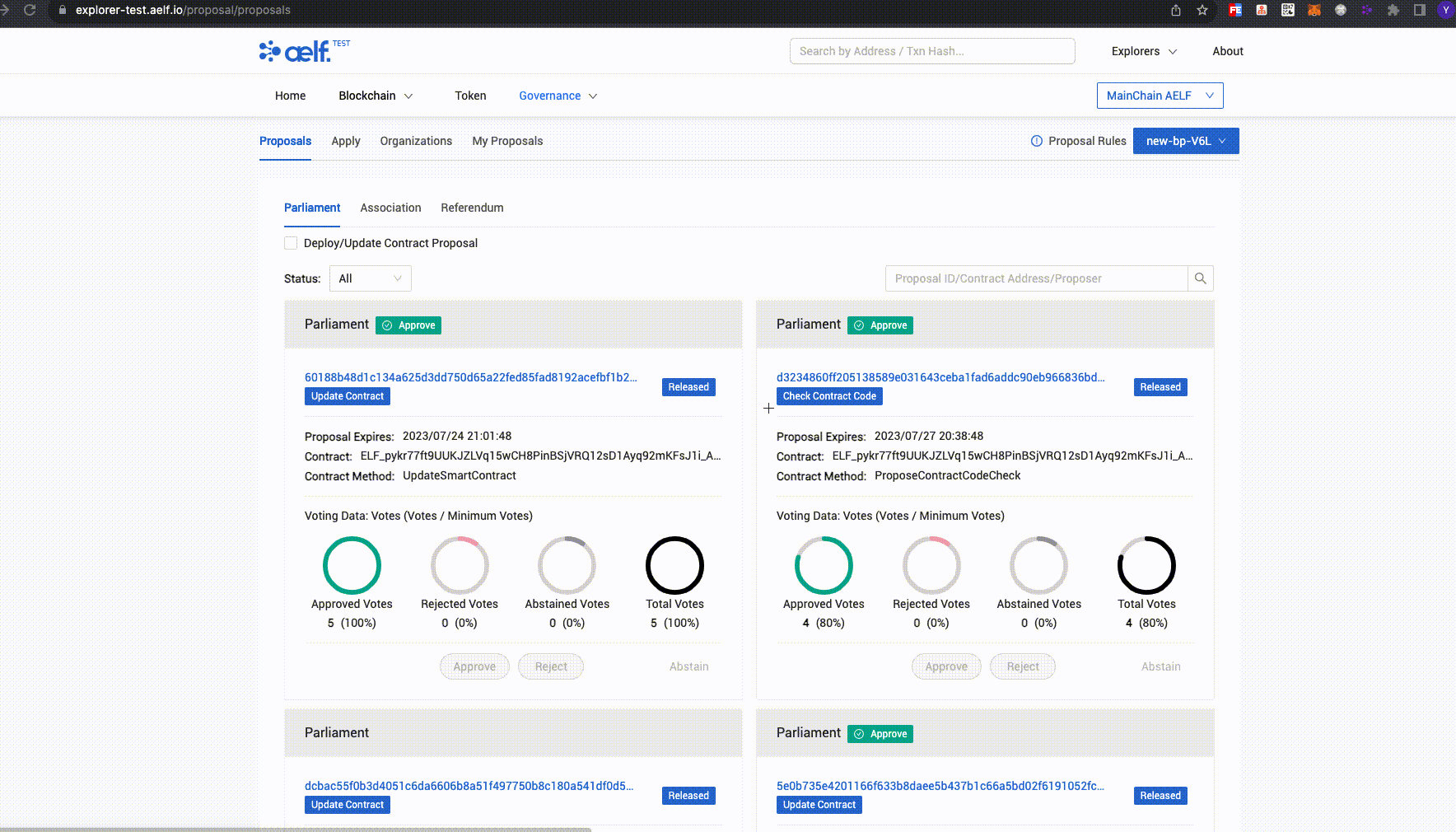Image resolution: width=1456 pixels, height=832 pixels.
Task: Bookmark page with star icon
Action: pyautogui.click(x=1202, y=10)
